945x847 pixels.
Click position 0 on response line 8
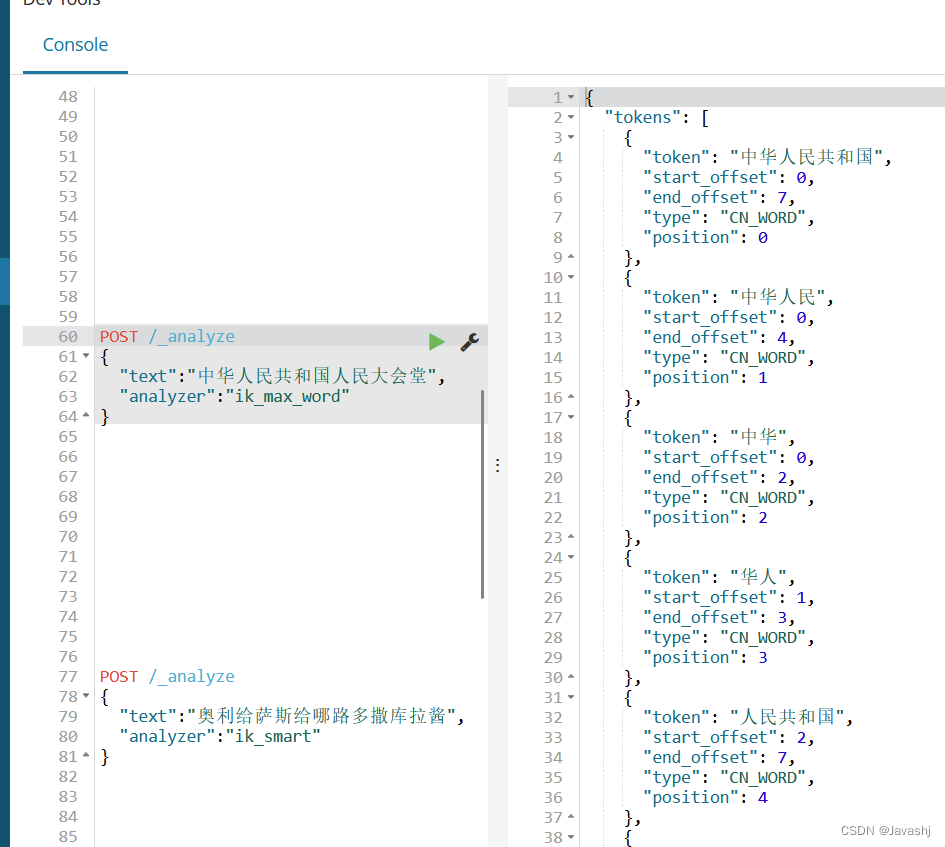pyautogui.click(x=762, y=238)
